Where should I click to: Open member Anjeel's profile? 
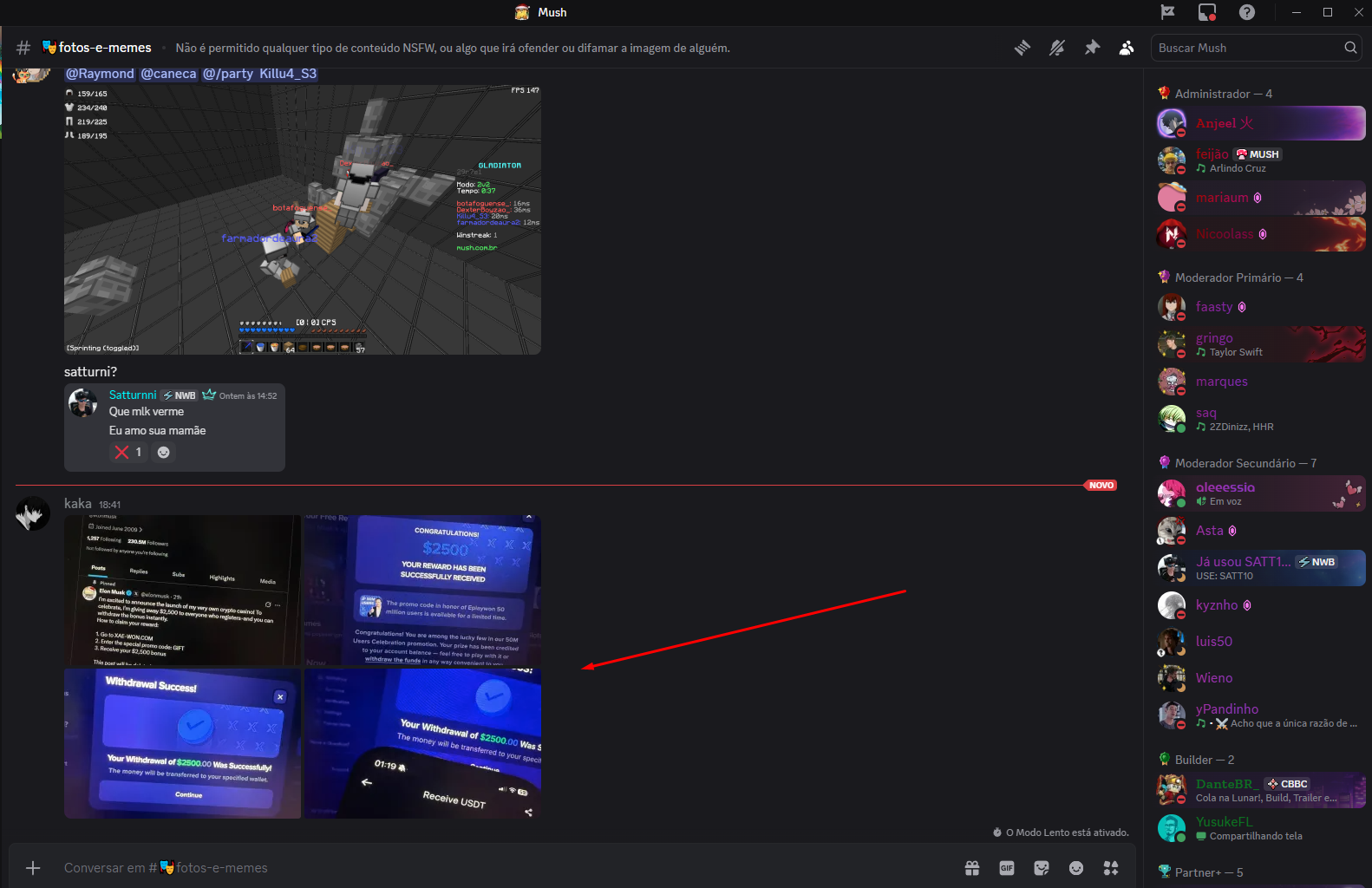1261,123
